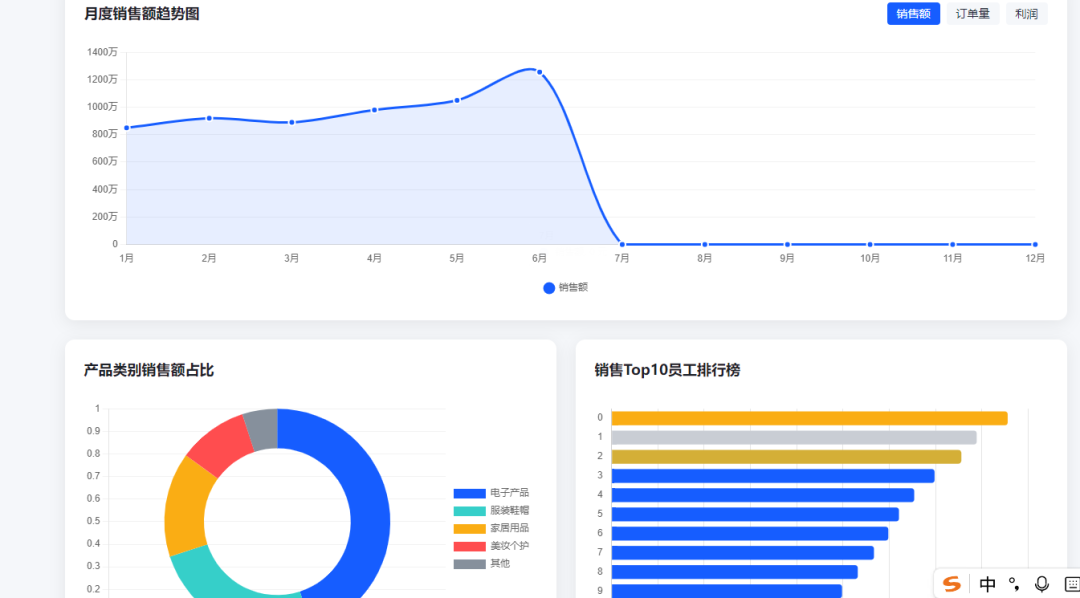The width and height of the screenshot is (1080, 598).
Task: Select the 3月 data point on line chart
Action: pyautogui.click(x=292, y=123)
